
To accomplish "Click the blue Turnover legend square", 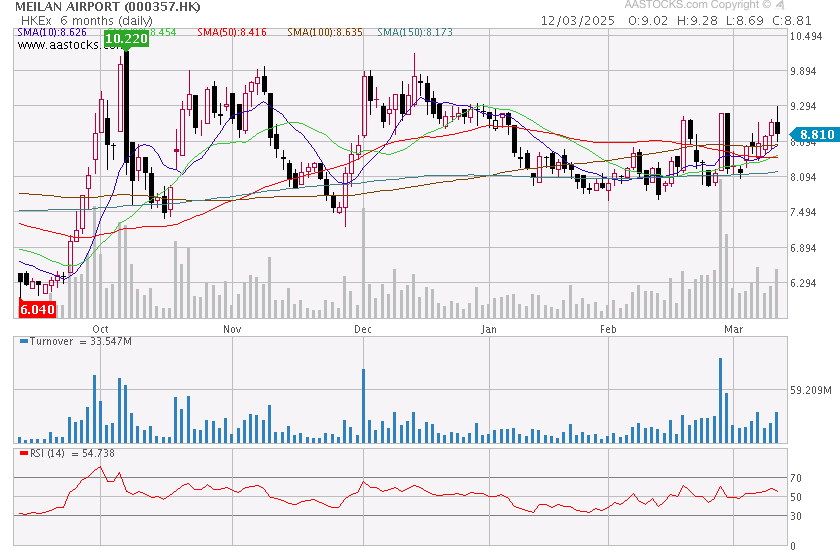I will [23, 342].
